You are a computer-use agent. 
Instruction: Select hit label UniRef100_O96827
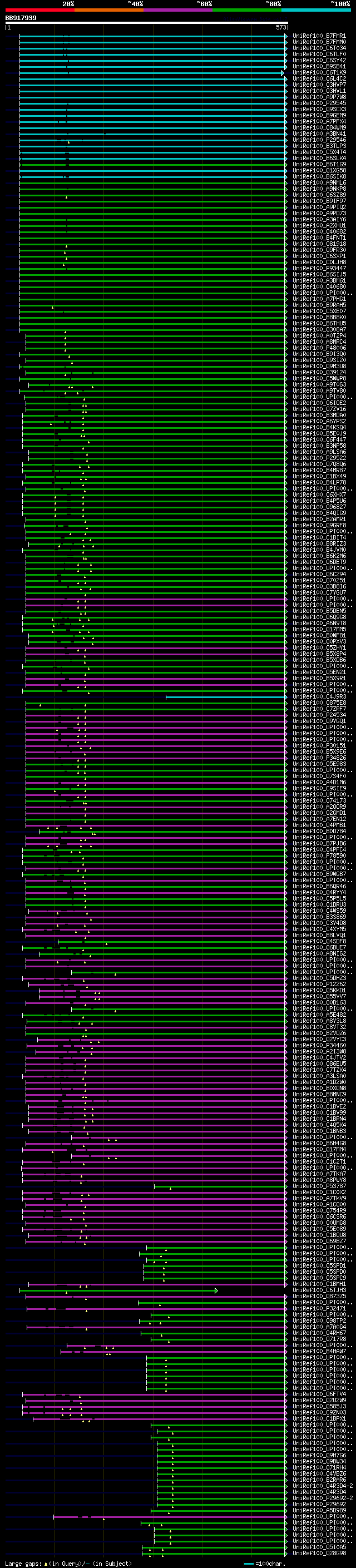[x=319, y=507]
